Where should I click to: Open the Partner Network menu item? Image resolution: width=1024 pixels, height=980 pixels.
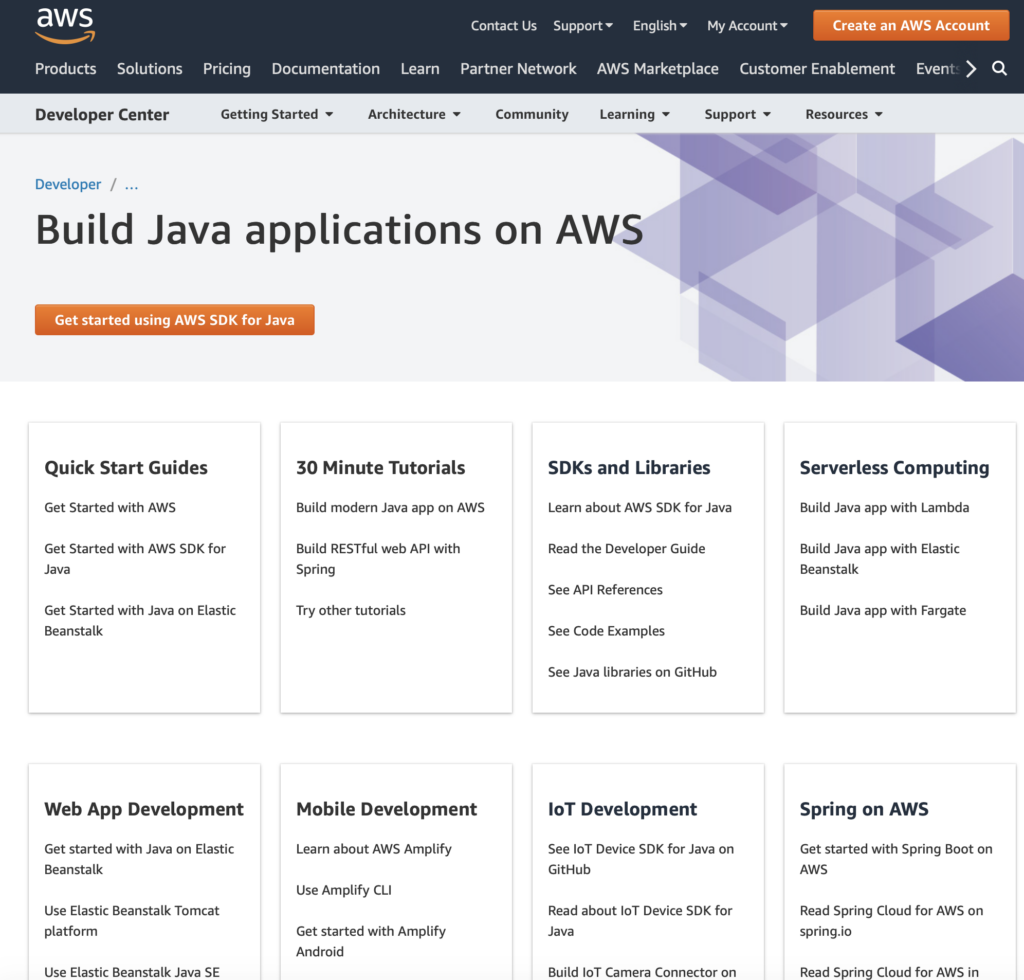[x=518, y=69]
